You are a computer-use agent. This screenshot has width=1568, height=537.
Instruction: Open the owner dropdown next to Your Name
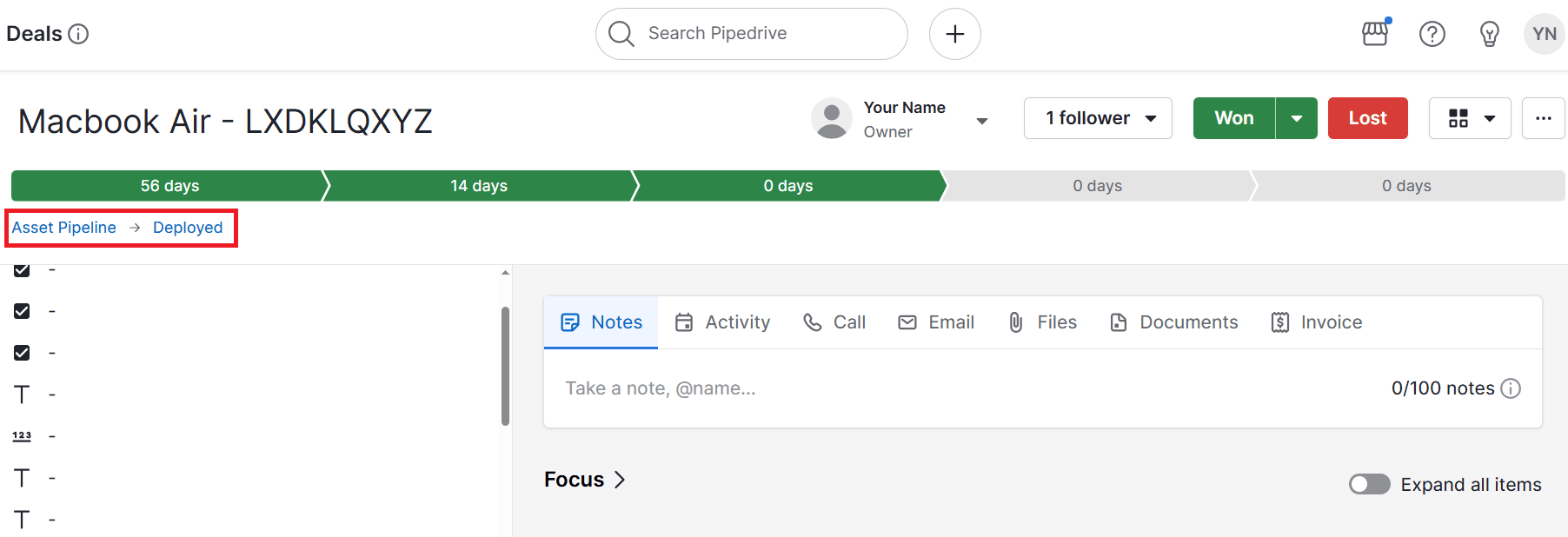click(x=982, y=121)
